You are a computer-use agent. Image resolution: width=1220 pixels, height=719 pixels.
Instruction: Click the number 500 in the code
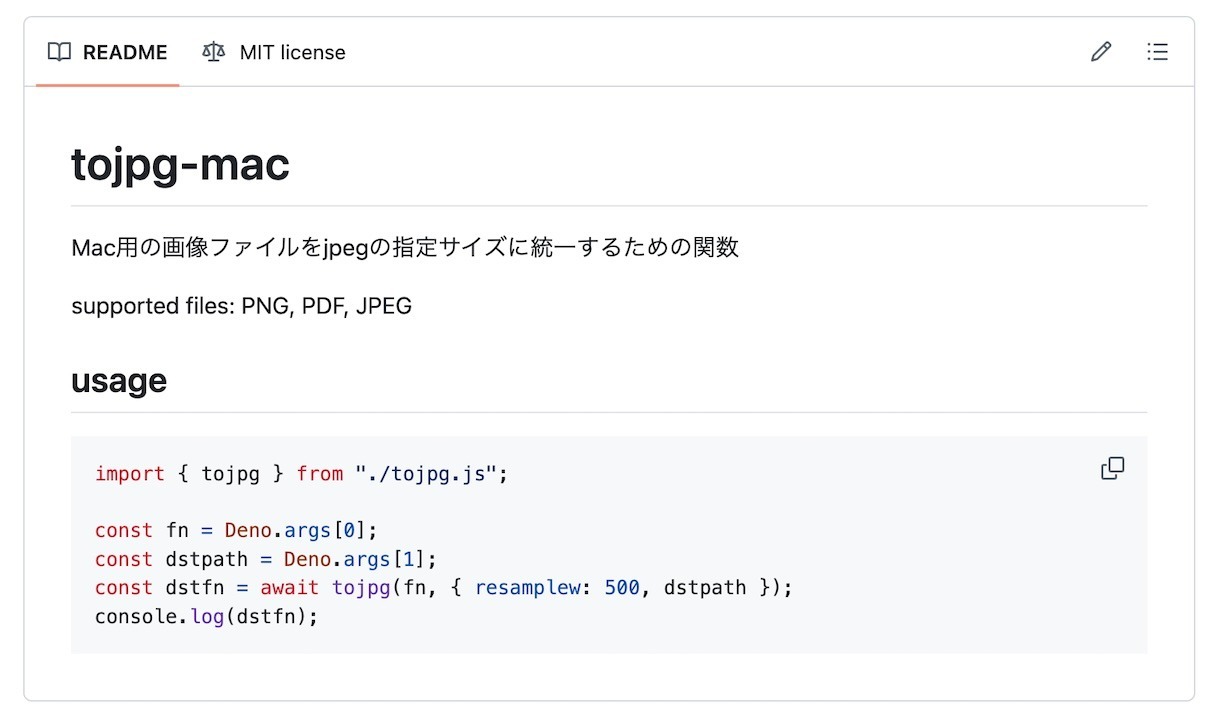[622, 588]
